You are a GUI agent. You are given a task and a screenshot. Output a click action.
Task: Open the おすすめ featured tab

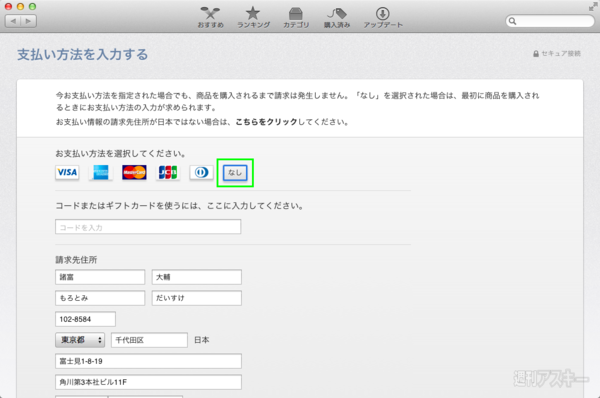(210, 18)
